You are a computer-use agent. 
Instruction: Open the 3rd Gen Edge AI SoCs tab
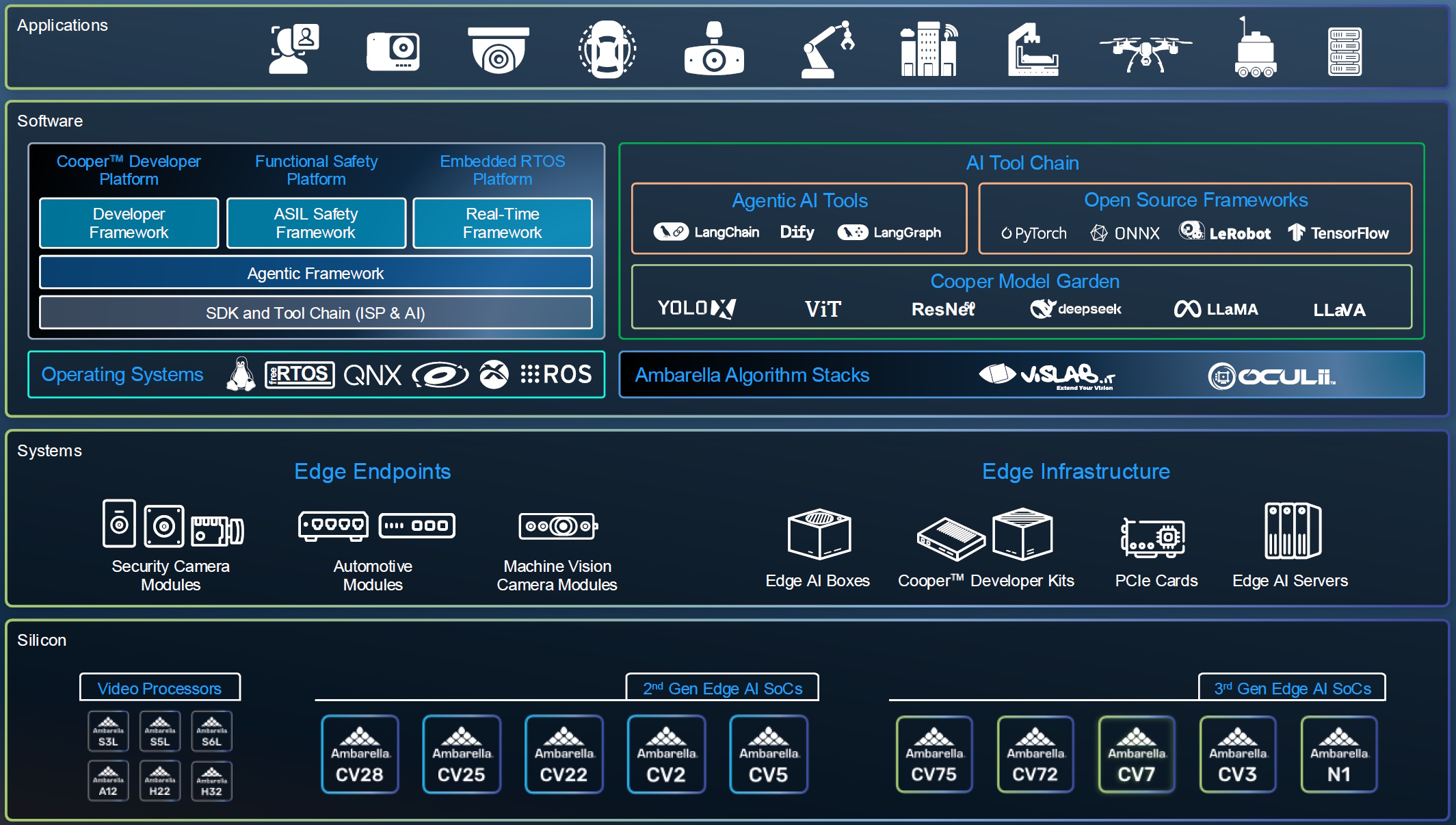coord(1292,688)
